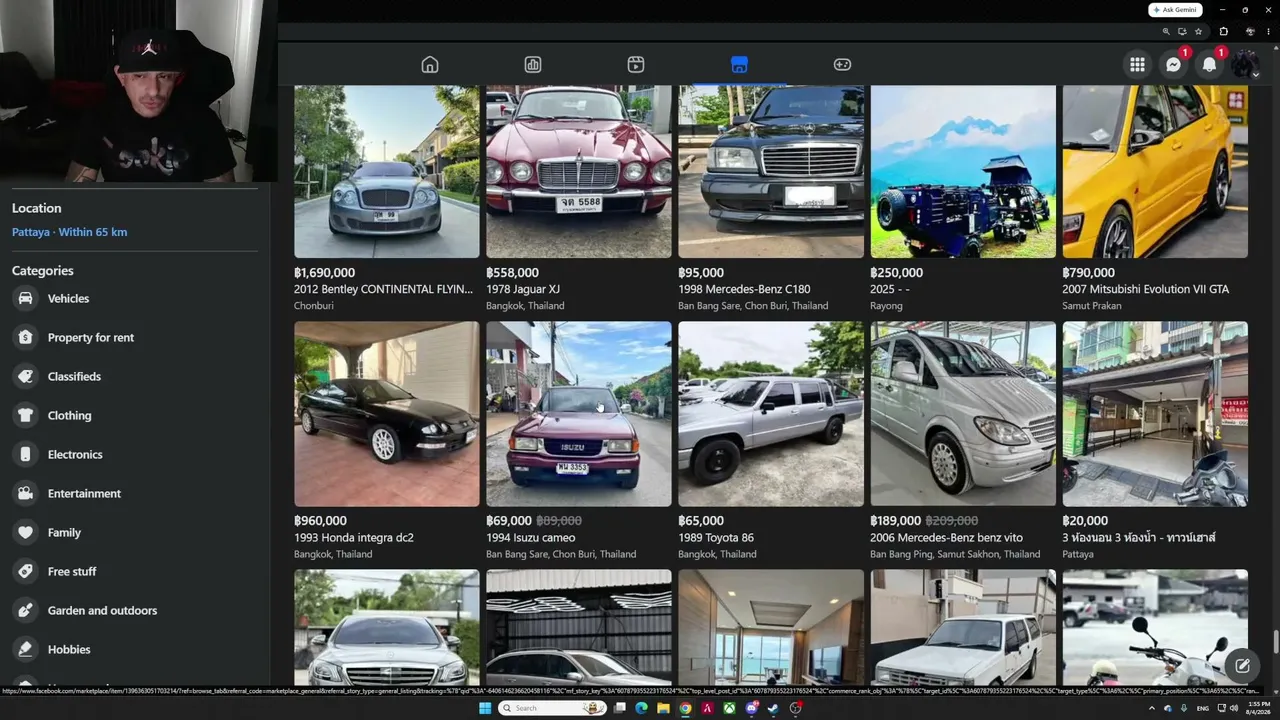This screenshot has height=720, width=1280.
Task: Open the Windows Start menu
Action: pyautogui.click(x=485, y=708)
